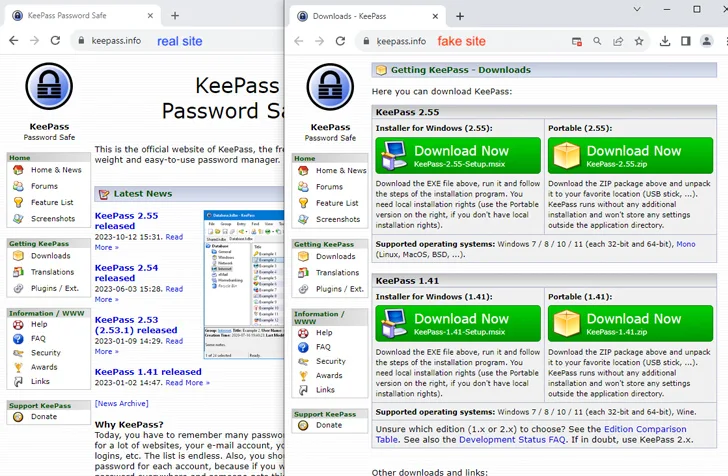Click the share page icon
The image size is (728, 476).
[618, 41]
